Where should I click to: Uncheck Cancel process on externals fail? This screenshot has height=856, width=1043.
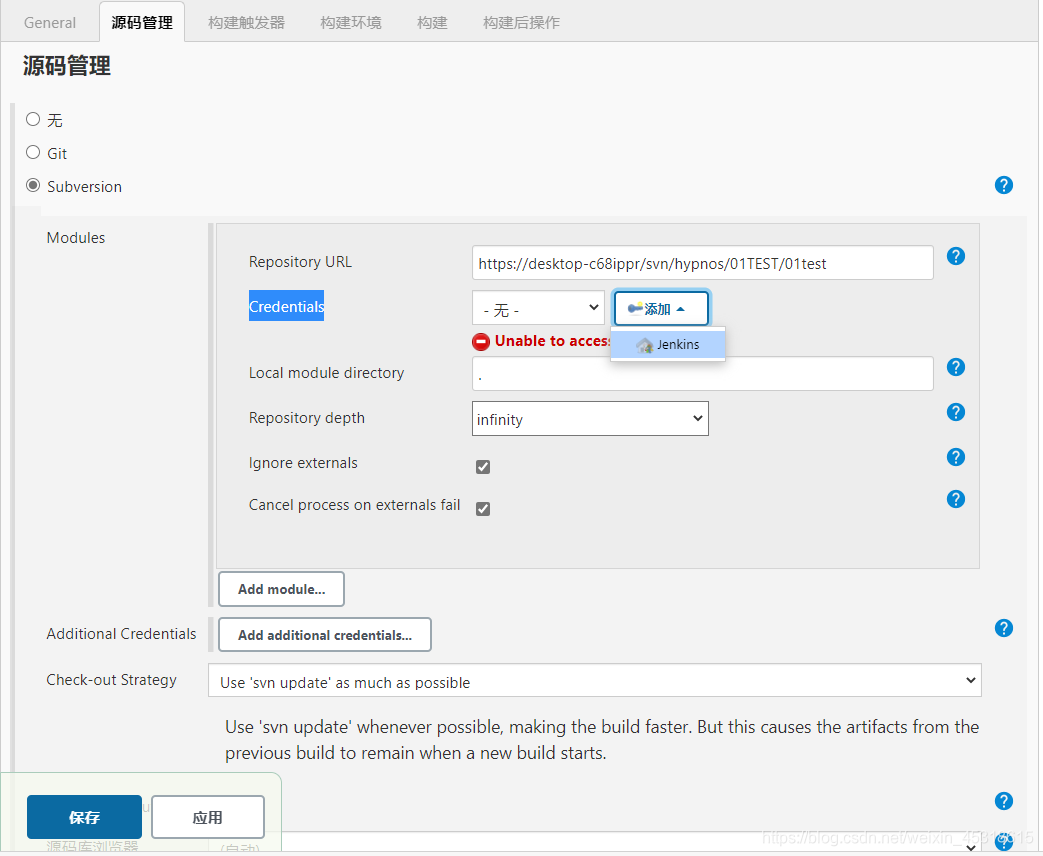(x=483, y=508)
